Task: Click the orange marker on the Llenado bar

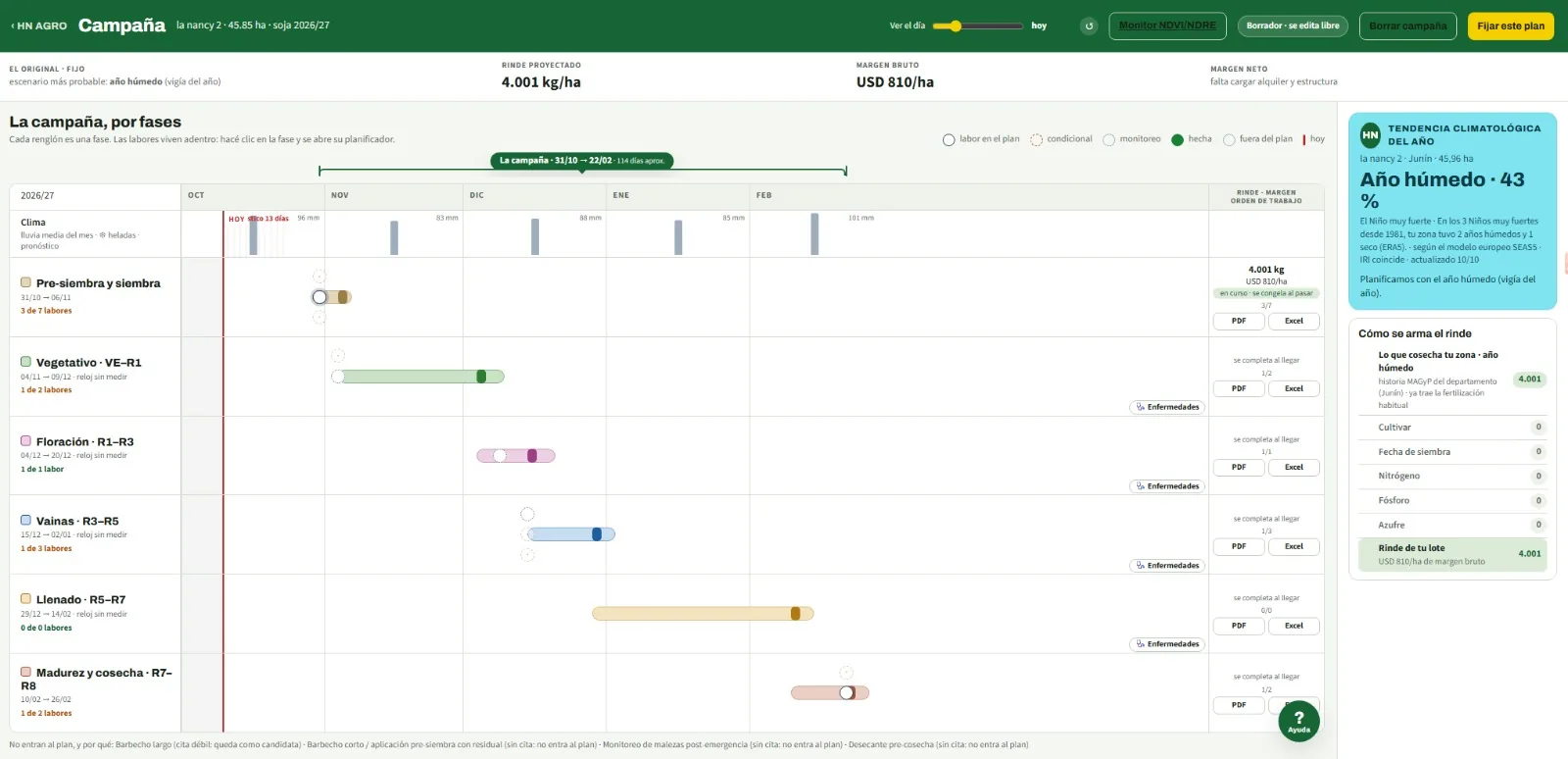Action: (796, 614)
